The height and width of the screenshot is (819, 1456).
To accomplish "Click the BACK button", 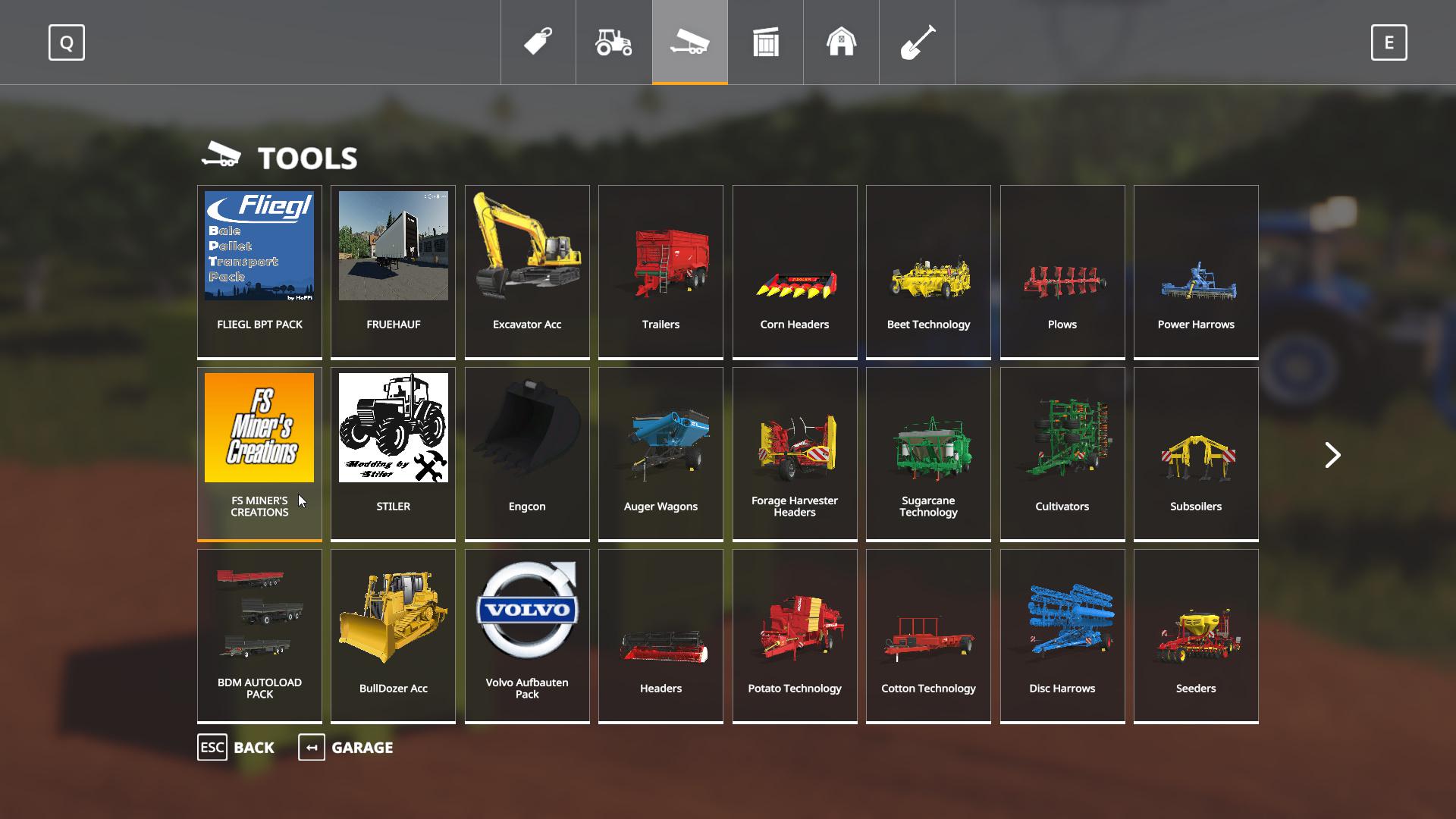I will pos(236,747).
